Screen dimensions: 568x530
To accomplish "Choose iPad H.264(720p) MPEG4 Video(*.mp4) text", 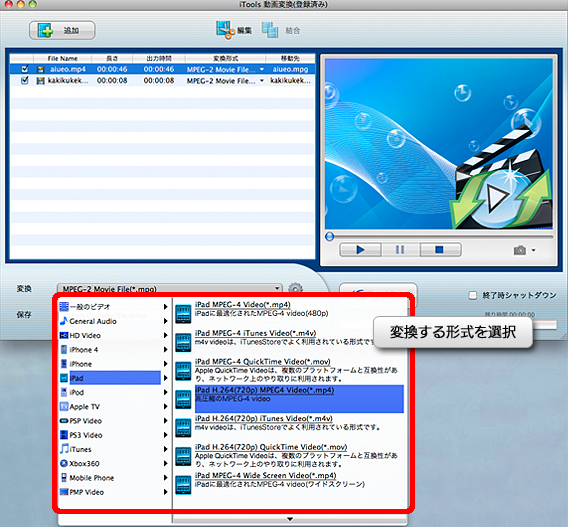I will 264,390.
